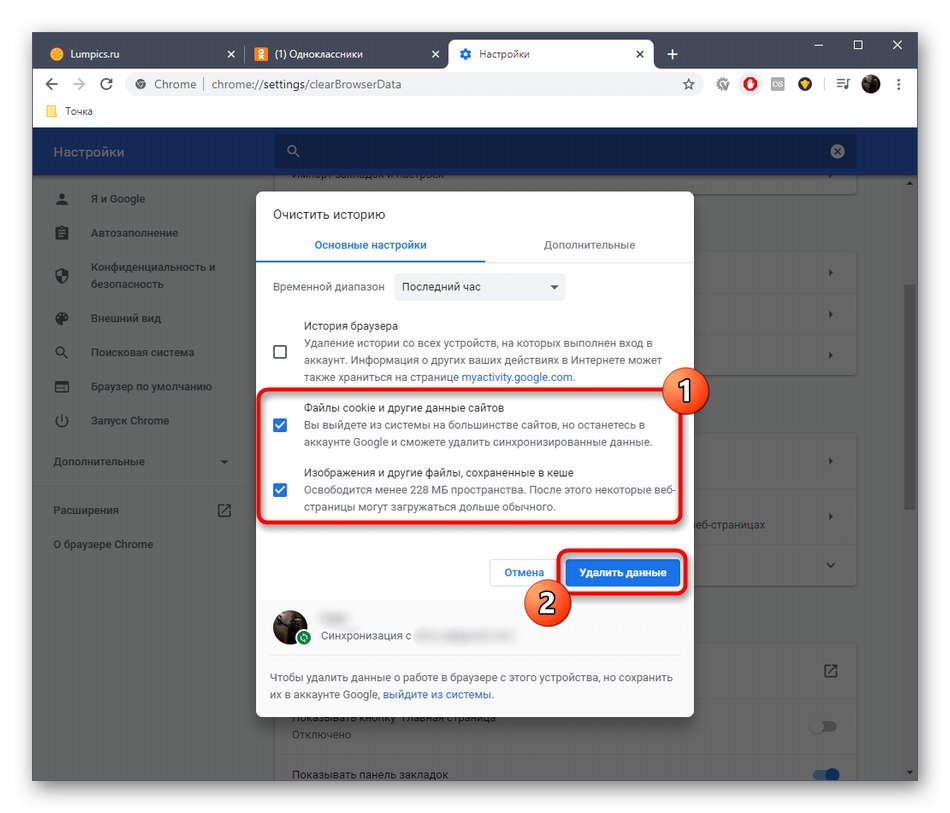Bookmark this page with the star icon
This screenshot has height=813, width=950.
pyautogui.click(x=688, y=84)
